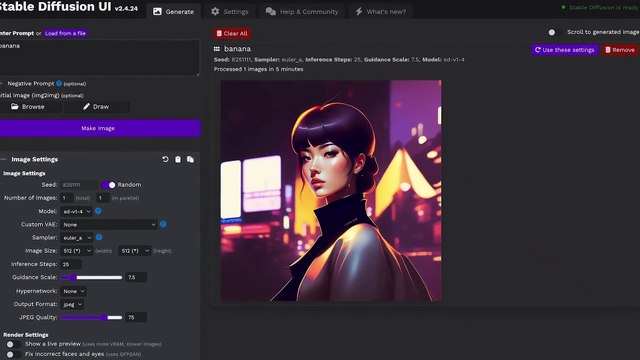The image size is (640, 360).
Task: Enable Show a live preview toggle
Action: tap(13, 344)
